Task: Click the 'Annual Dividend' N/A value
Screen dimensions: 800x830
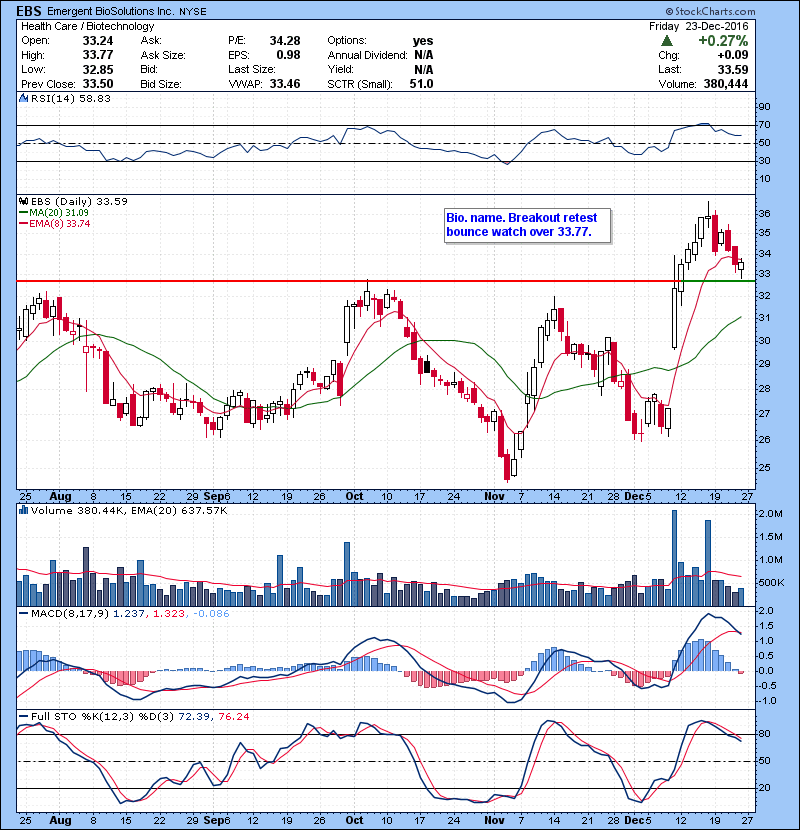Action: (x=424, y=55)
